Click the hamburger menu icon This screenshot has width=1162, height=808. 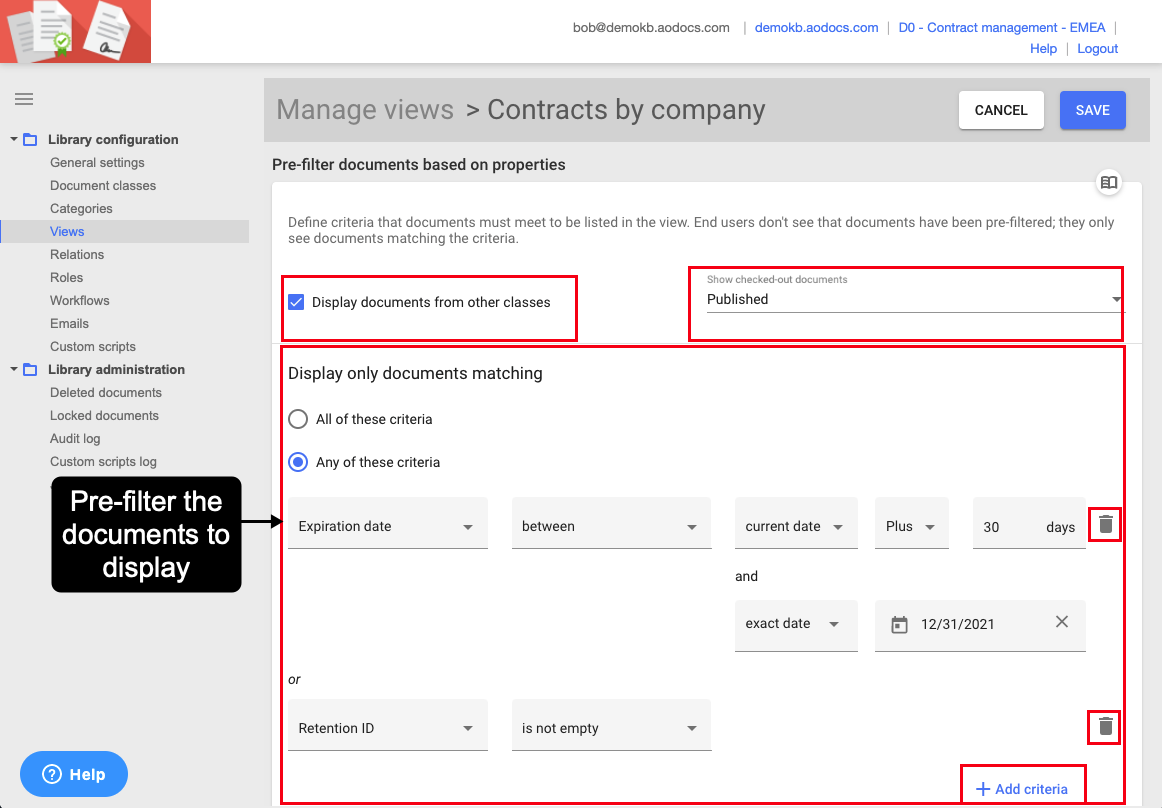[24, 99]
